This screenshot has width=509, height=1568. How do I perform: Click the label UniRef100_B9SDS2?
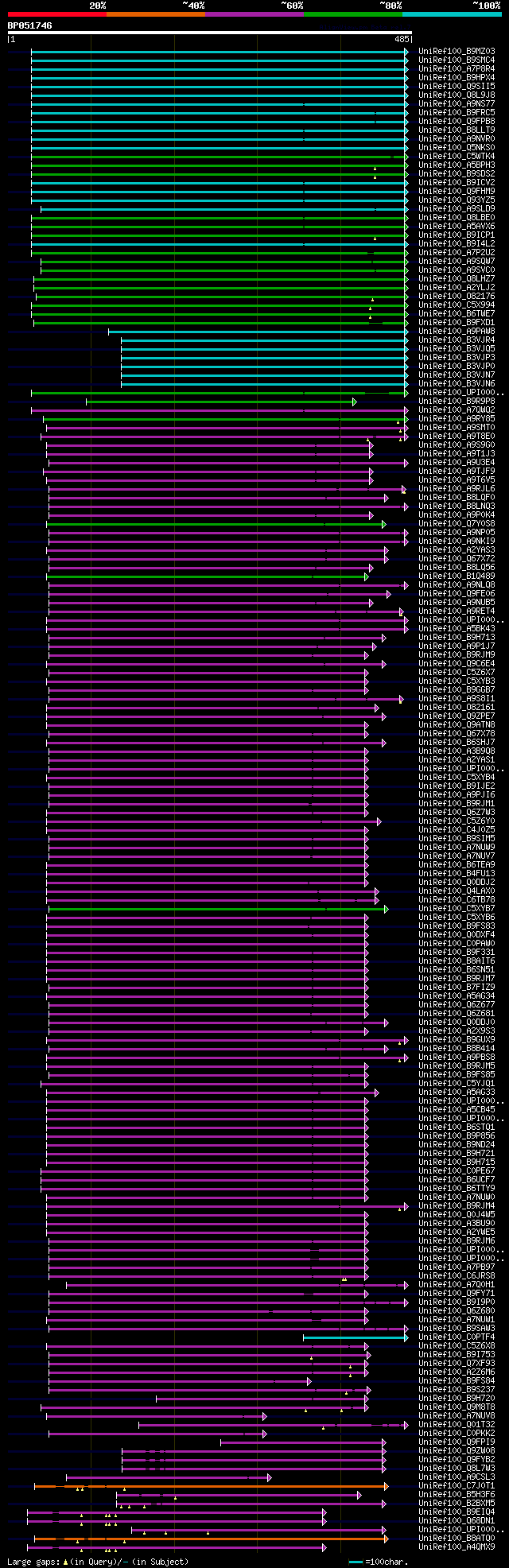[x=457, y=174]
